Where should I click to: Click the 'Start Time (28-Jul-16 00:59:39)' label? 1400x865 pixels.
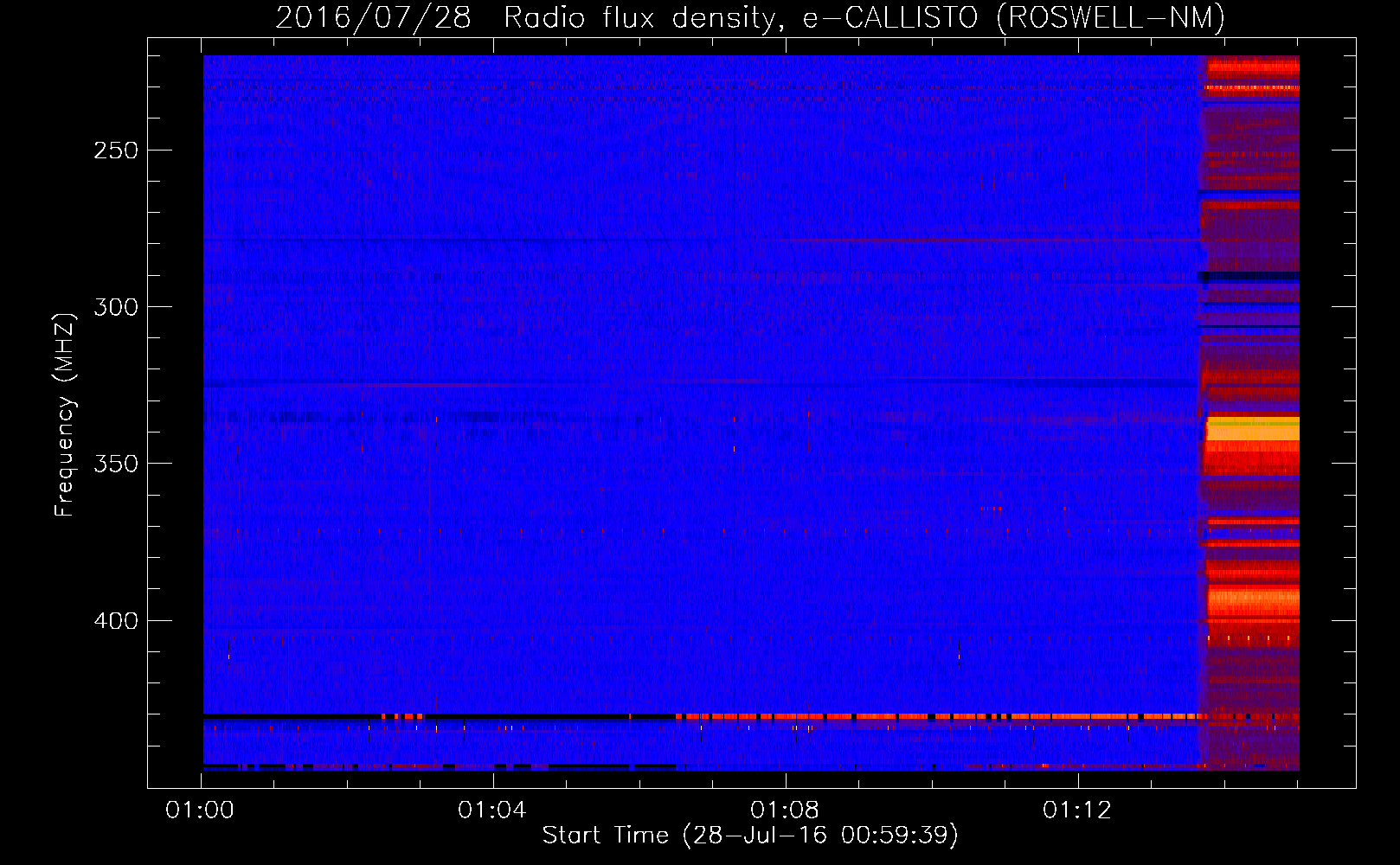click(750, 836)
